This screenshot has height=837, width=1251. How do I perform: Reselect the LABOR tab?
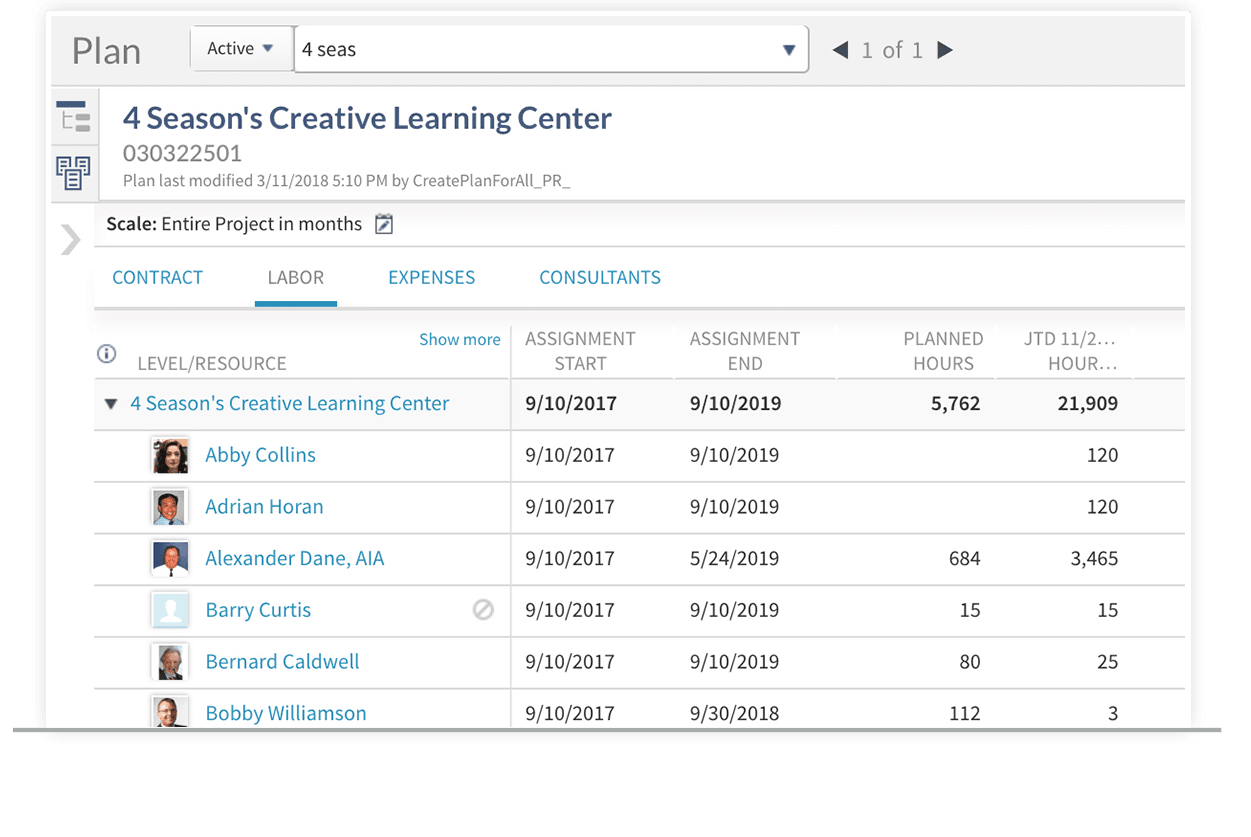point(295,277)
